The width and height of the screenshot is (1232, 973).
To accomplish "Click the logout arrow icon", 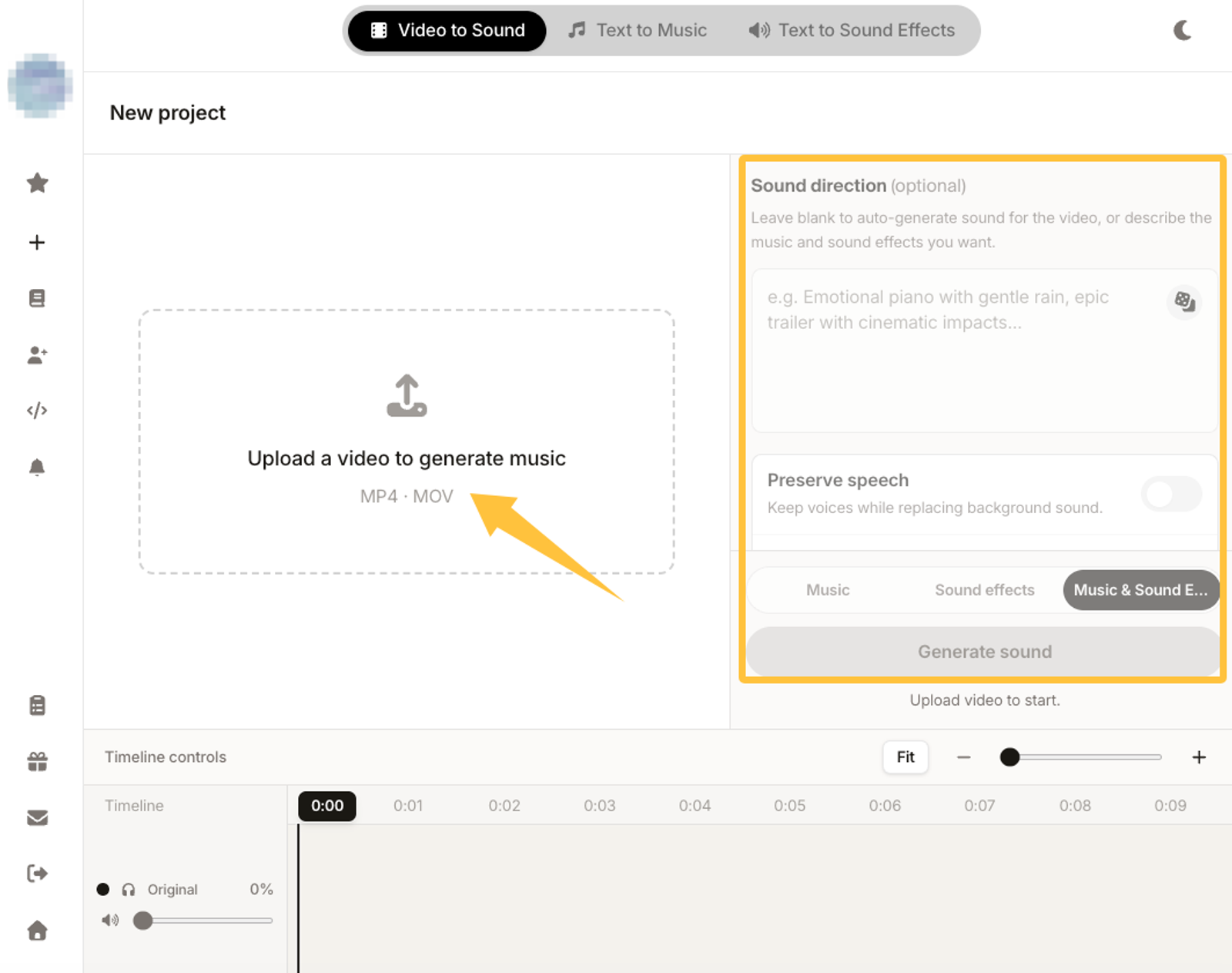I will pos(37,874).
